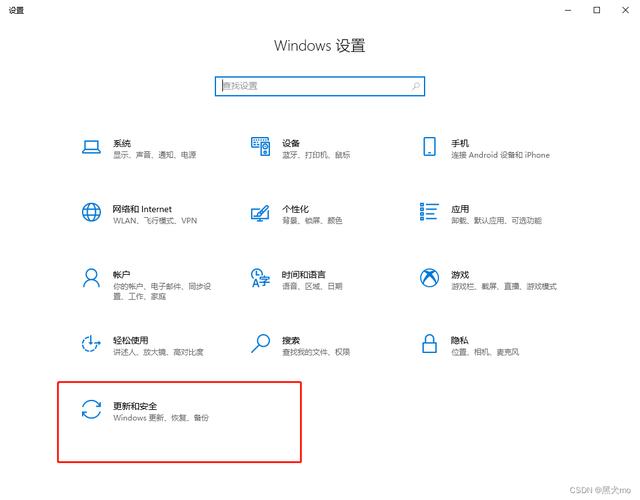Viewport: 640px width, 500px height.
Task: Open the 更新和安全 settings title
Action: tap(135, 406)
